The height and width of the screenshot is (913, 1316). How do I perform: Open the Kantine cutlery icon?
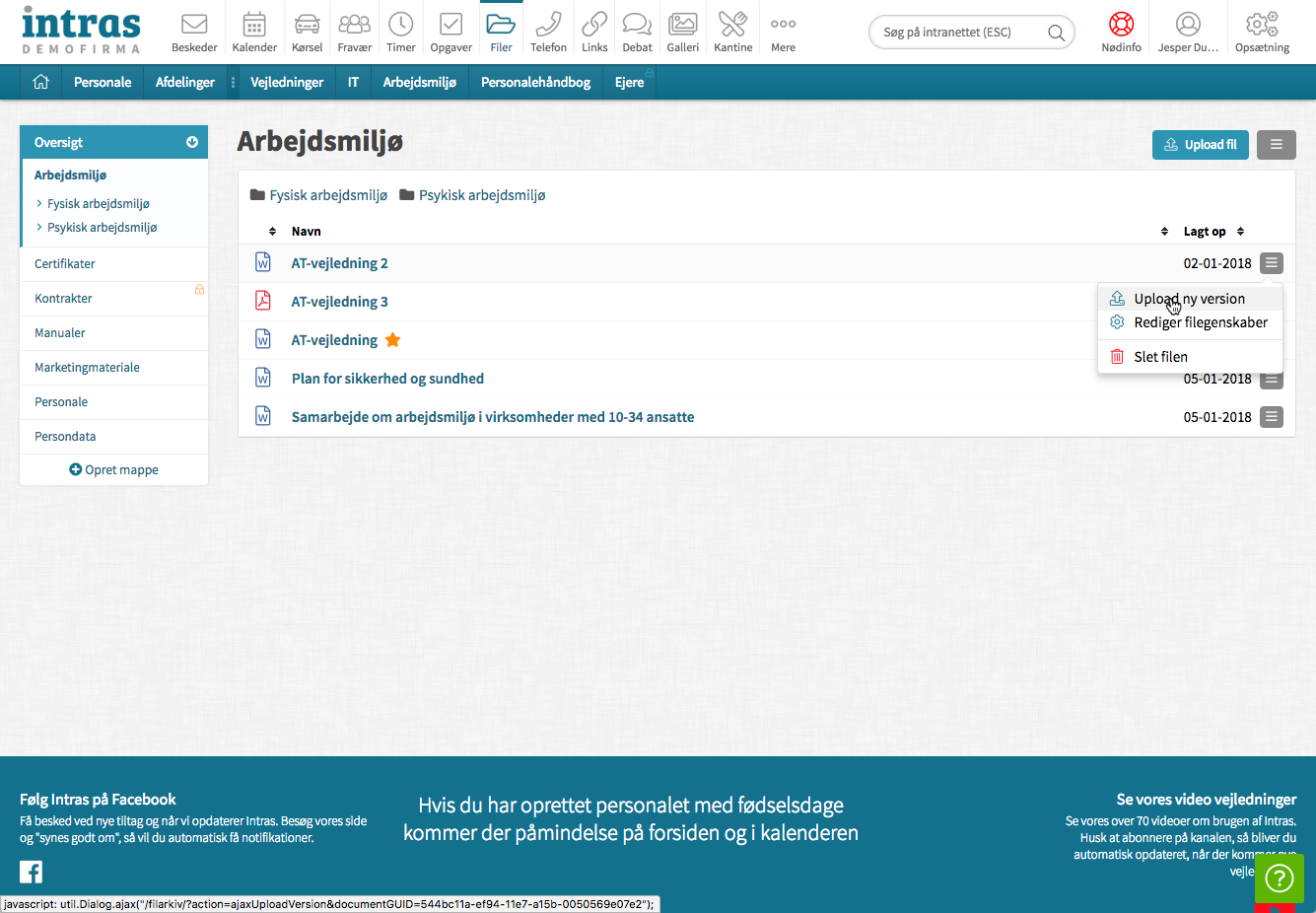[x=732, y=25]
